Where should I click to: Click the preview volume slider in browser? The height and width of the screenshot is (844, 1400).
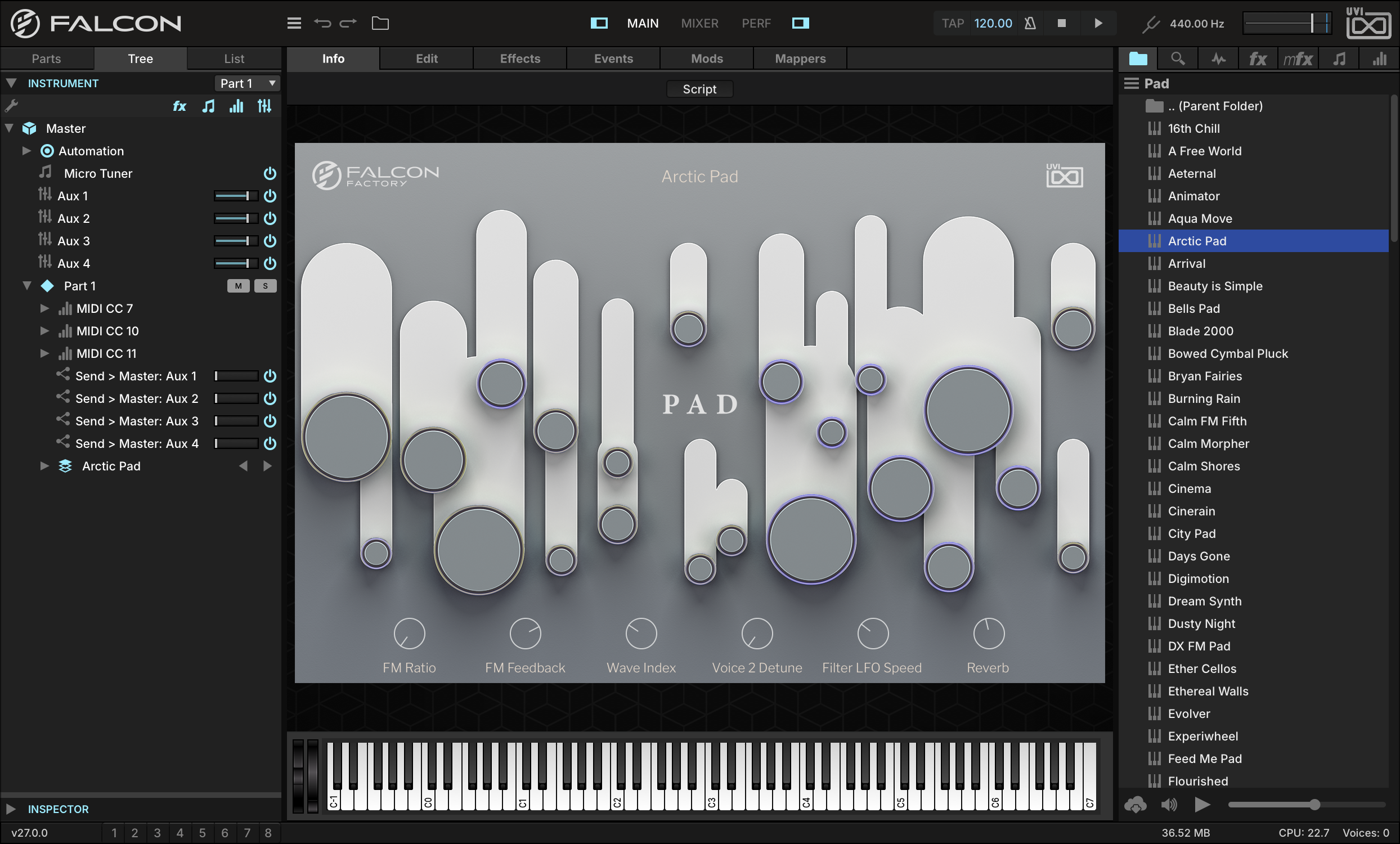pos(1305,805)
